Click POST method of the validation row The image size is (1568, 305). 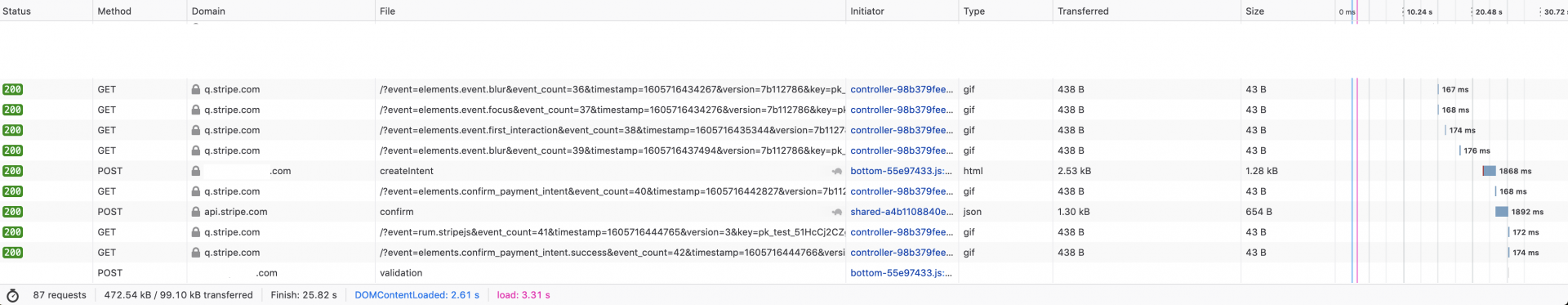pyautogui.click(x=110, y=273)
